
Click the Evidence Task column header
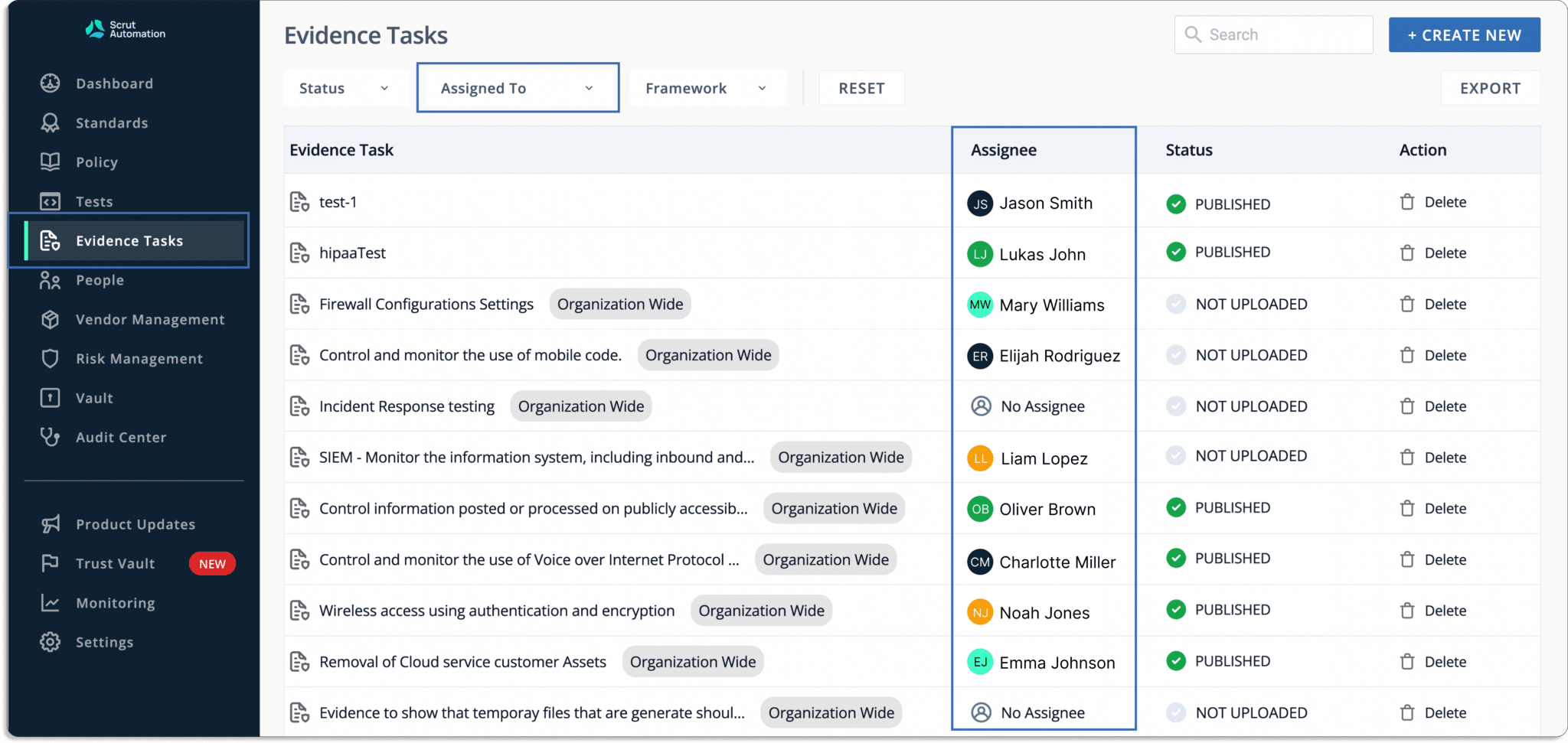pos(341,150)
